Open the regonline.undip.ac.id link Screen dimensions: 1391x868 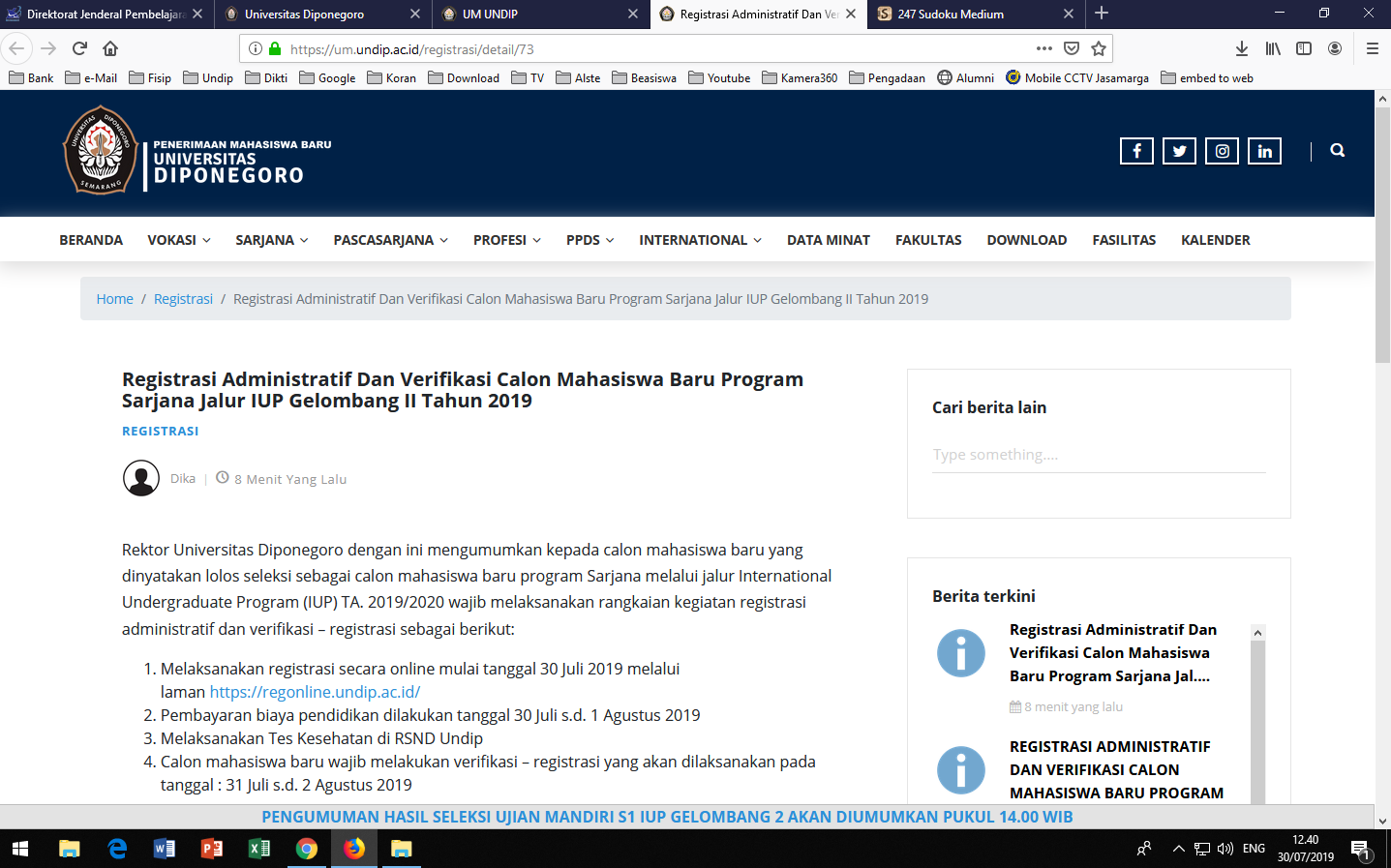click(x=315, y=692)
